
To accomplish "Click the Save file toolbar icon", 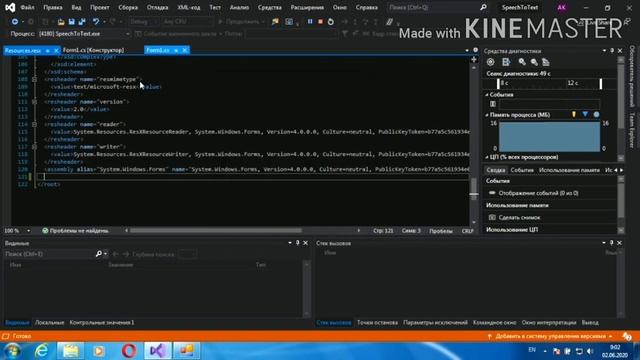I will pyautogui.click(x=72, y=22).
